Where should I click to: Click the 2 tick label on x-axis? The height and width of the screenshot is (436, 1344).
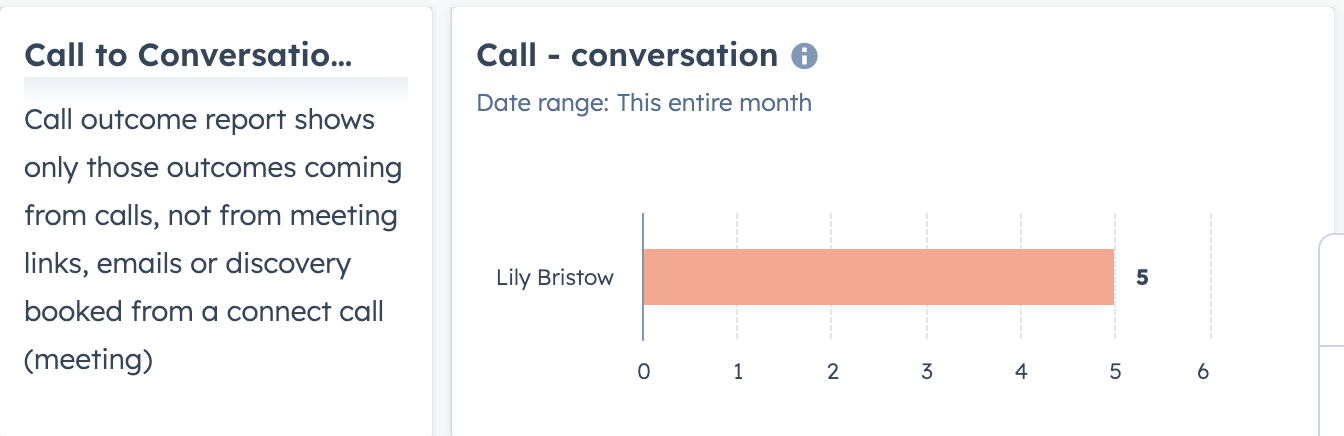(832, 372)
